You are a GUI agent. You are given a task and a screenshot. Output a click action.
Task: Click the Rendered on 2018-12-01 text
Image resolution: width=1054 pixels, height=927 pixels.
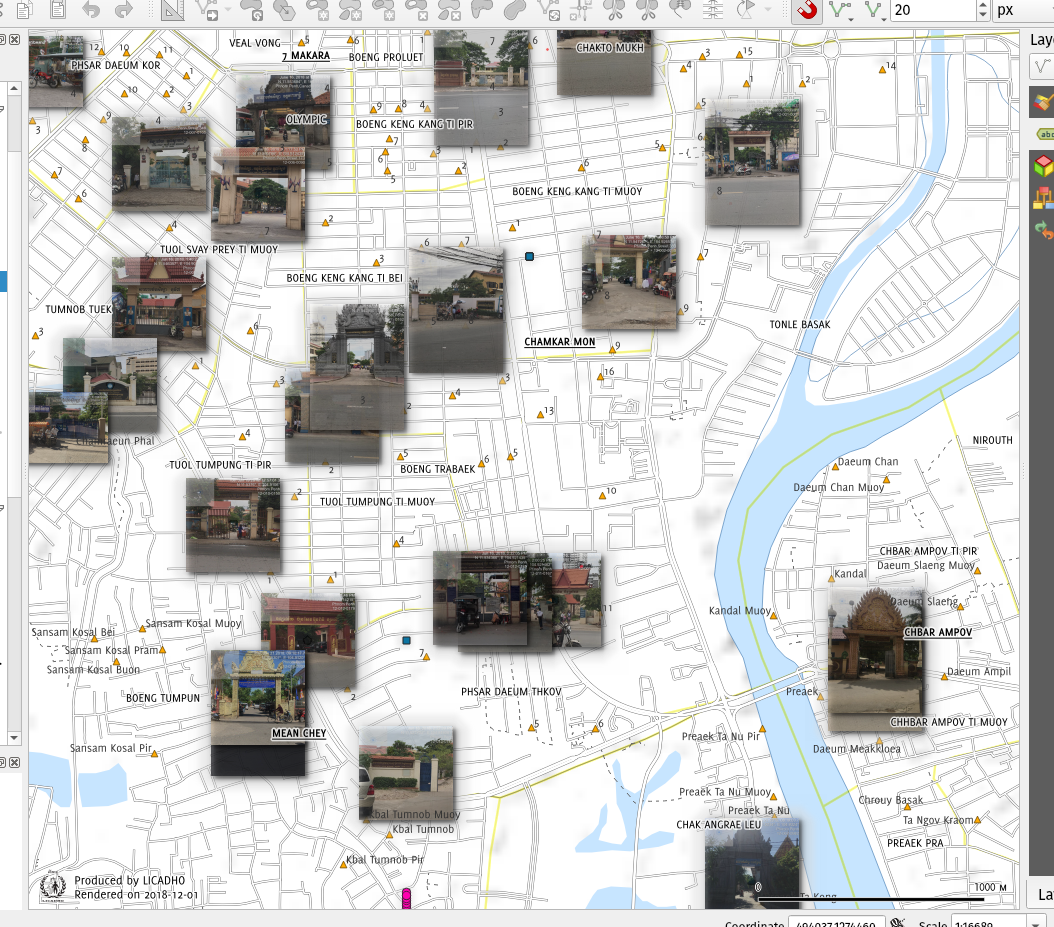(x=136, y=894)
